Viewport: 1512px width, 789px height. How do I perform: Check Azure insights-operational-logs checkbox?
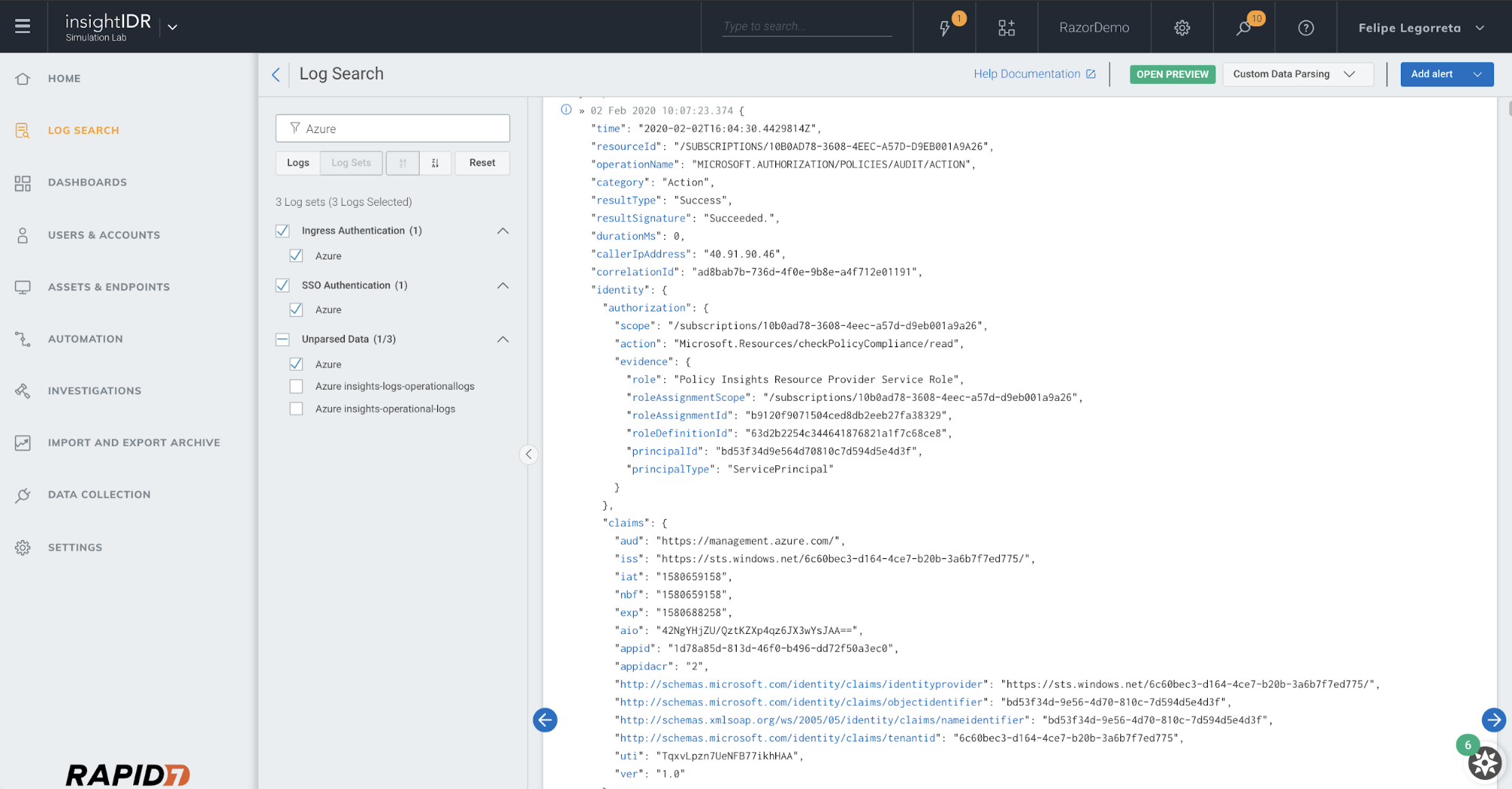297,408
